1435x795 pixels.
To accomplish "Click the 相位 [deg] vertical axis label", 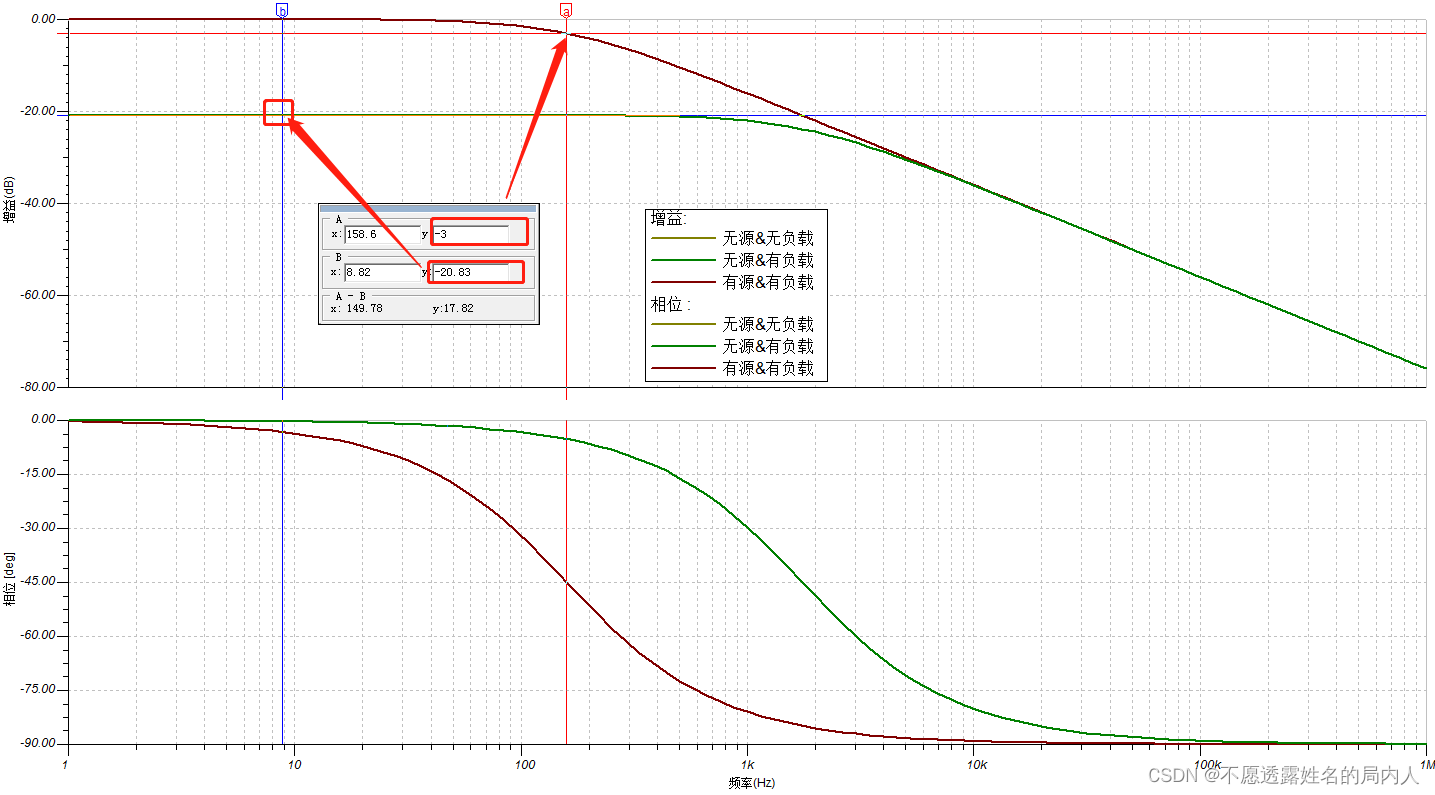I will (x=9, y=579).
